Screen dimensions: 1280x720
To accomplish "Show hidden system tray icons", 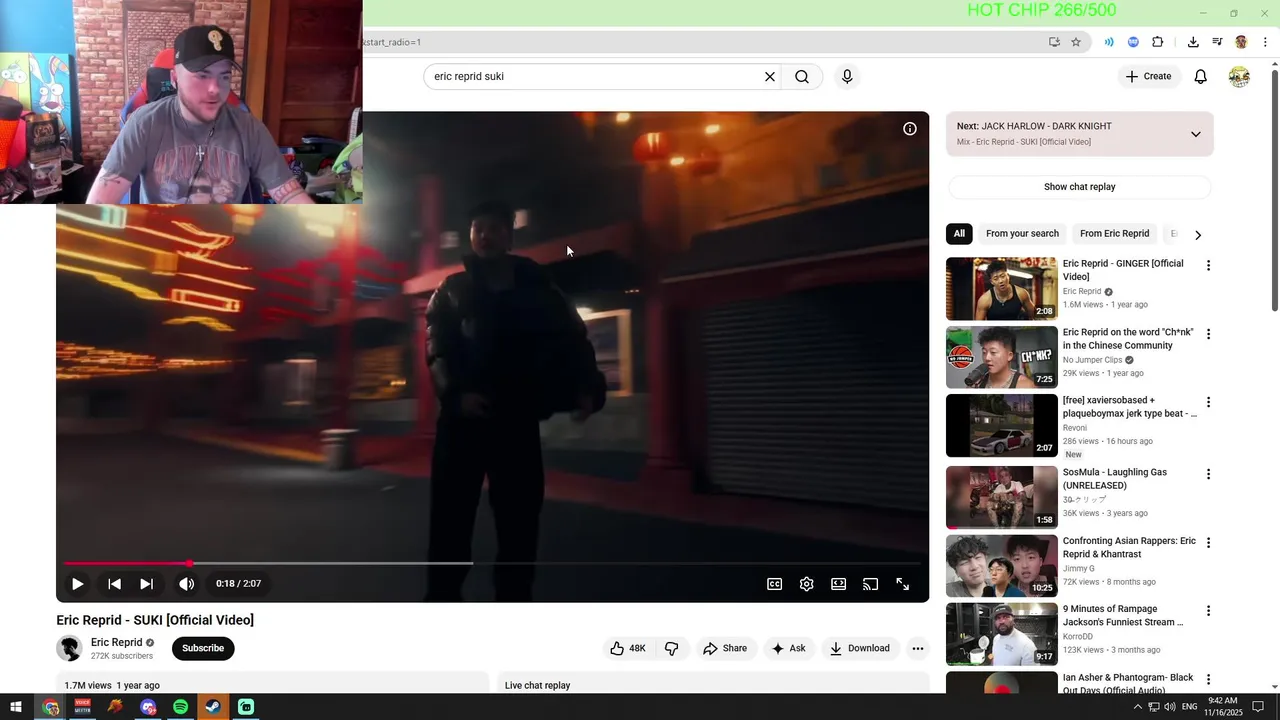I will coord(1137,707).
